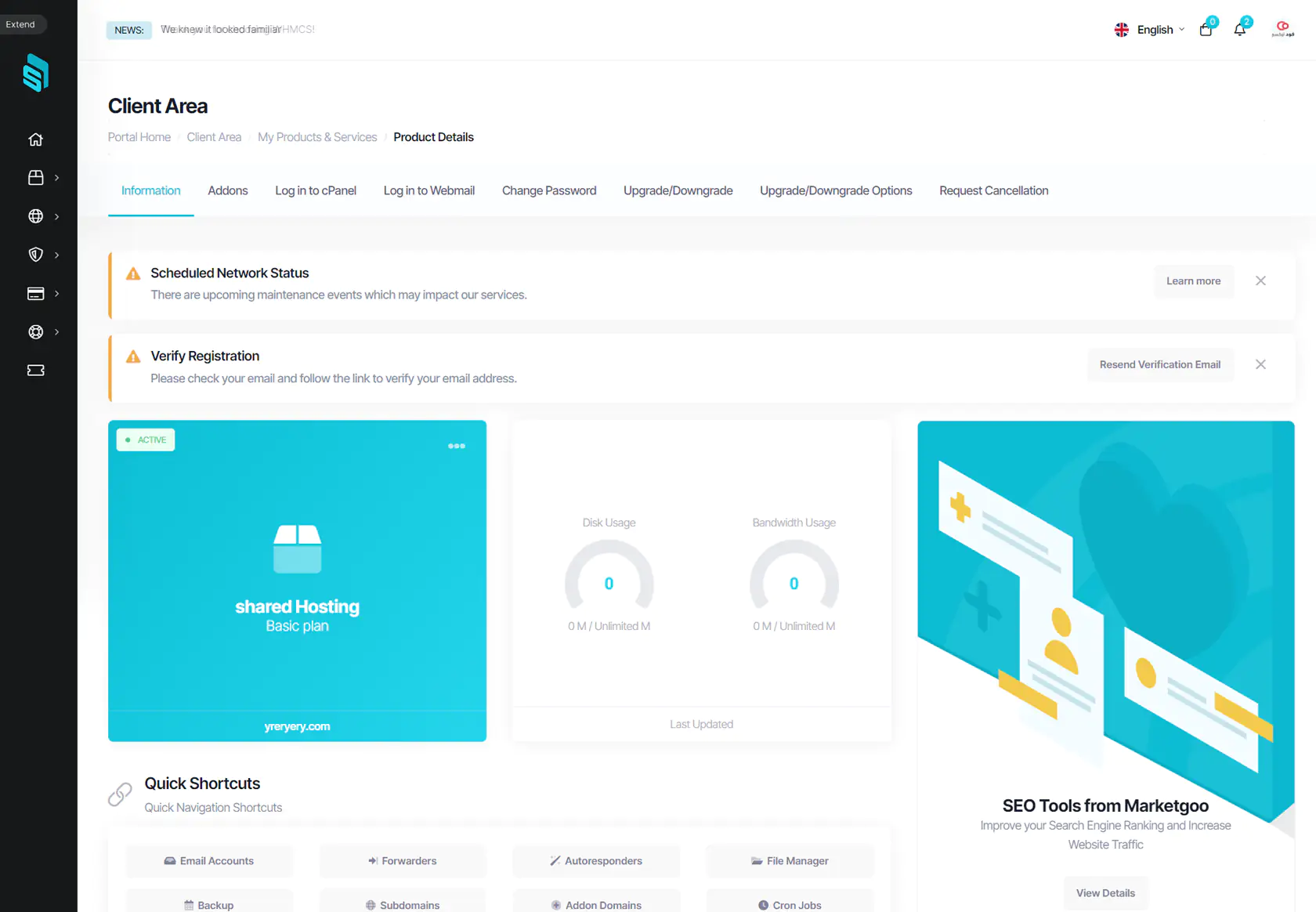Open the Change Password tab
The image size is (1316, 912).
[x=549, y=190]
